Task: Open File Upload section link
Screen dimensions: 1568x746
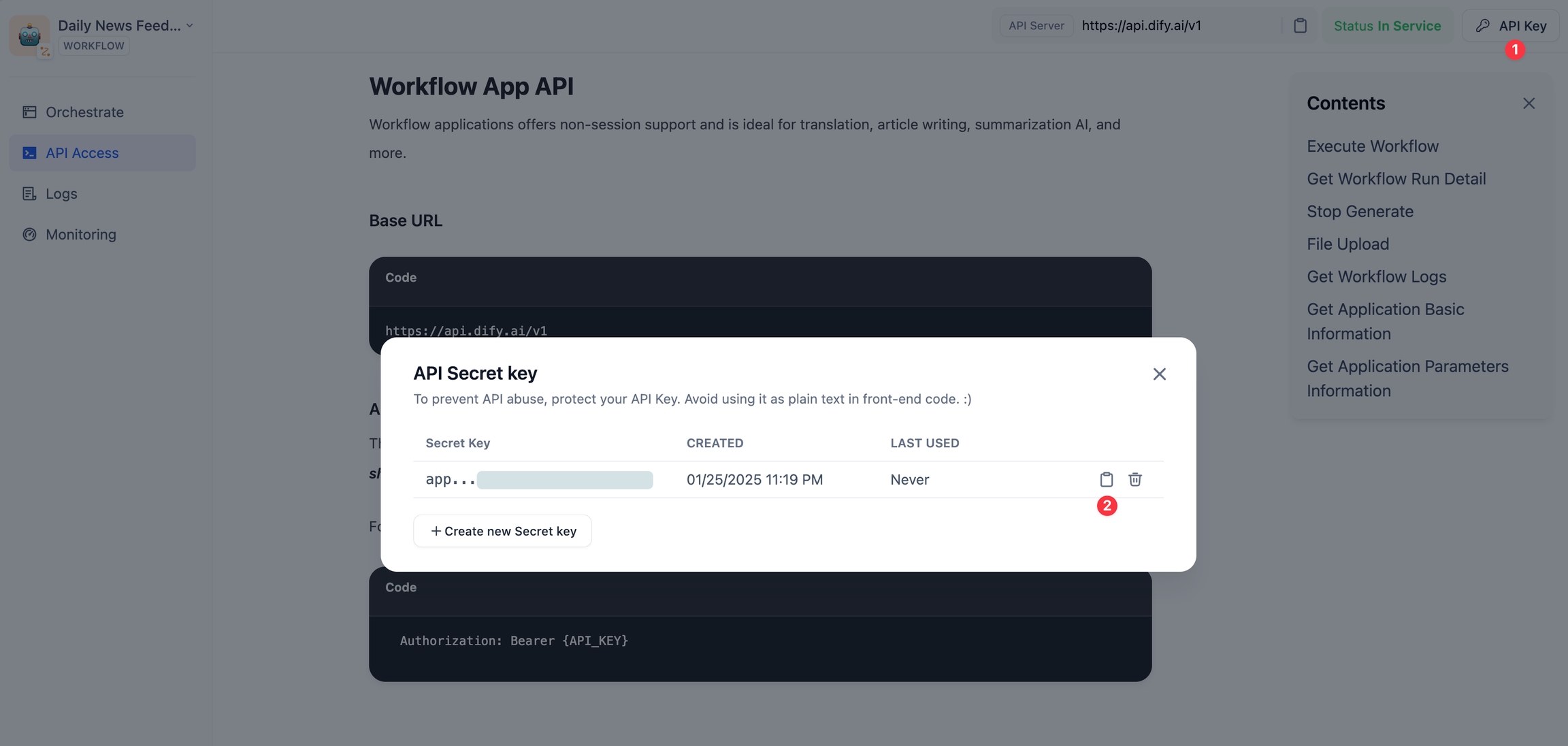Action: tap(1347, 244)
